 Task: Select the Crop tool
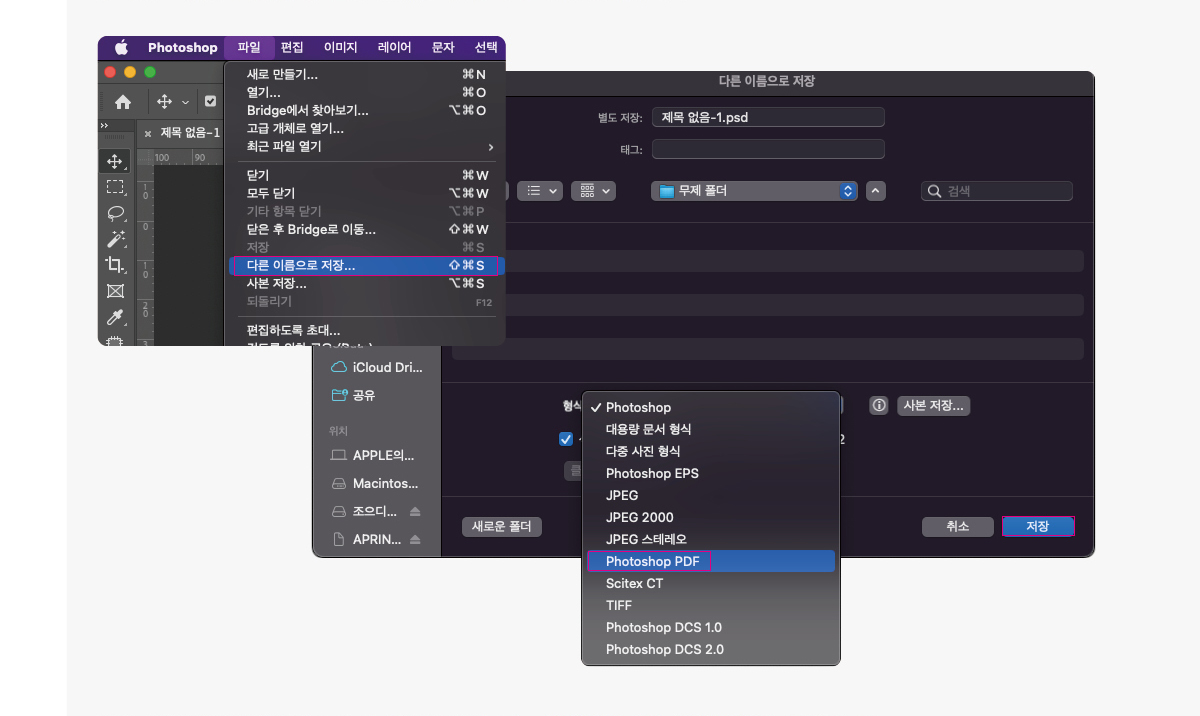(x=115, y=264)
